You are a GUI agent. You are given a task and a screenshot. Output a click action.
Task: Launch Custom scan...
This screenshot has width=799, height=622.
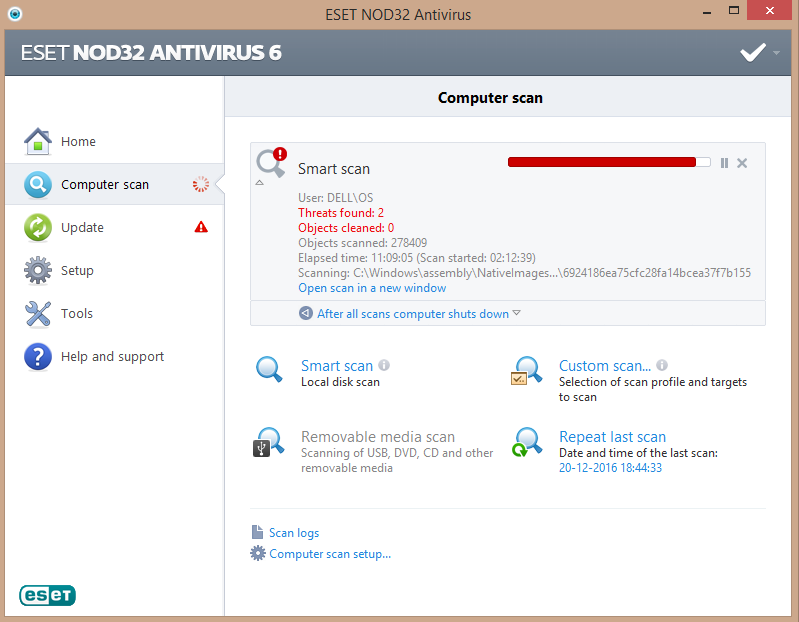(605, 366)
